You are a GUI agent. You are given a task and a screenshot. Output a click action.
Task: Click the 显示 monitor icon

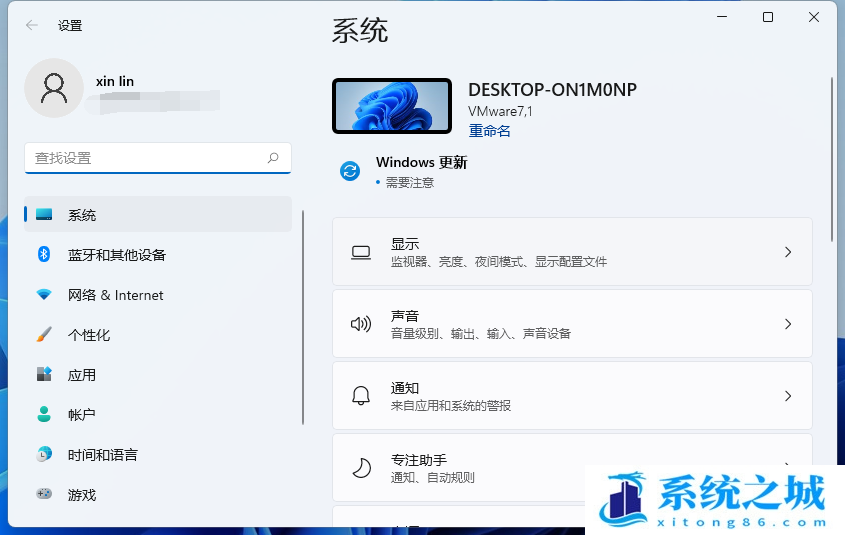(x=361, y=252)
